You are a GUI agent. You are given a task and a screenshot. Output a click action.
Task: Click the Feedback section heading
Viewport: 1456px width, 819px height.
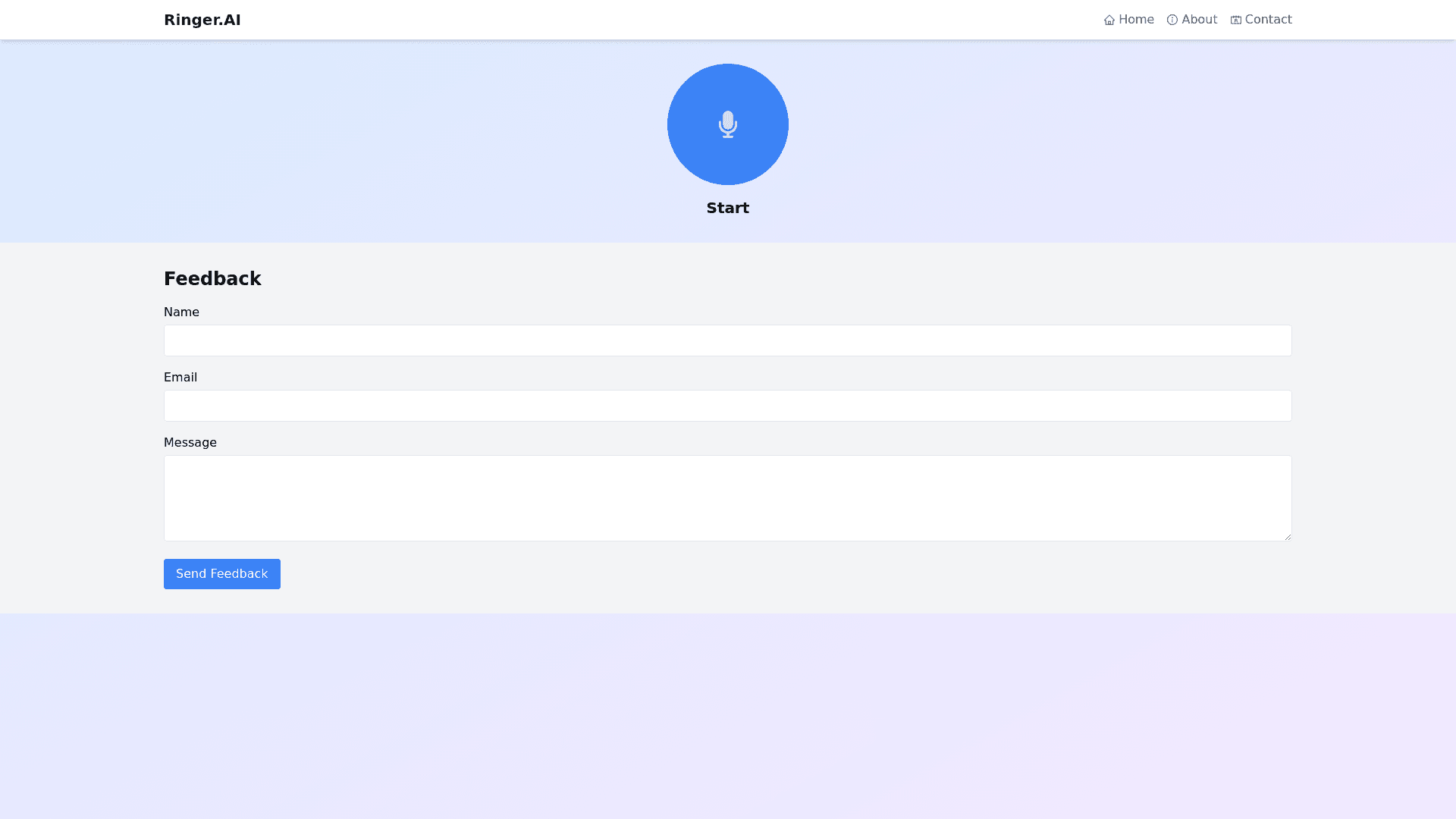point(212,279)
